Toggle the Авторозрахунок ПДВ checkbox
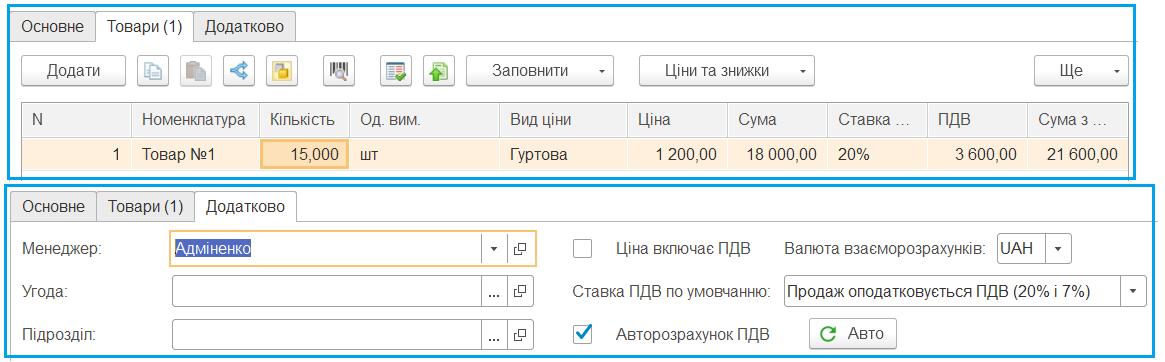The width and height of the screenshot is (1165, 362). tap(583, 334)
